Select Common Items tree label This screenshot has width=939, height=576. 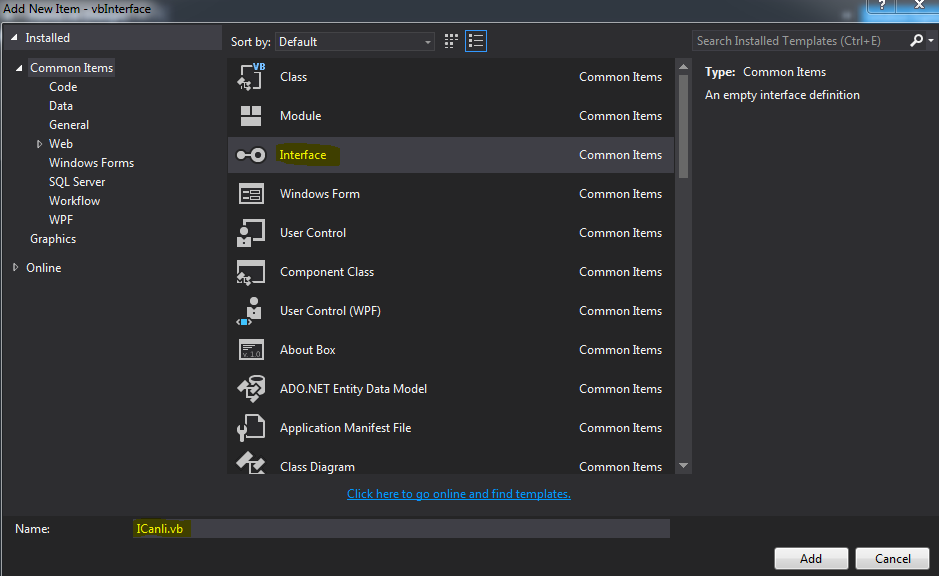pyautogui.click(x=71, y=68)
